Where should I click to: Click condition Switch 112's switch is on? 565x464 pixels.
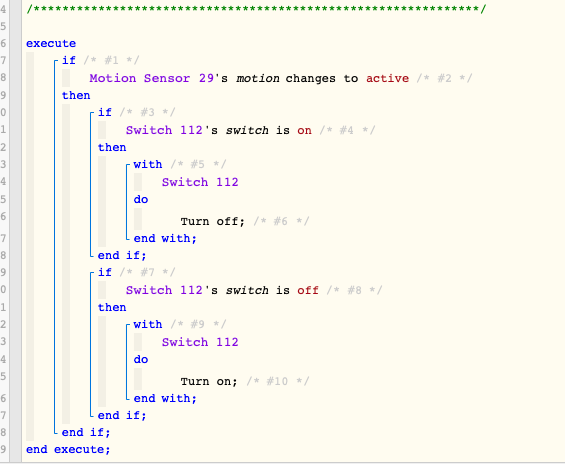click(219, 130)
